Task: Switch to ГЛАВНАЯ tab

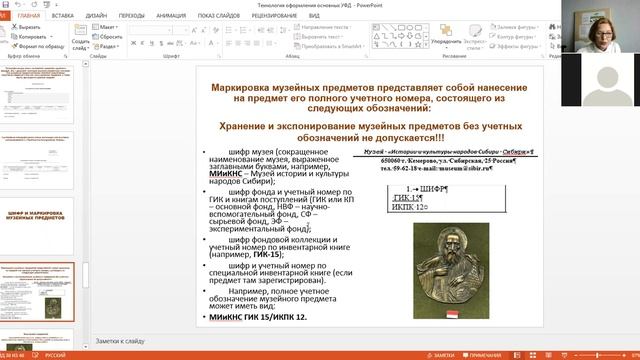Action: click(x=29, y=16)
